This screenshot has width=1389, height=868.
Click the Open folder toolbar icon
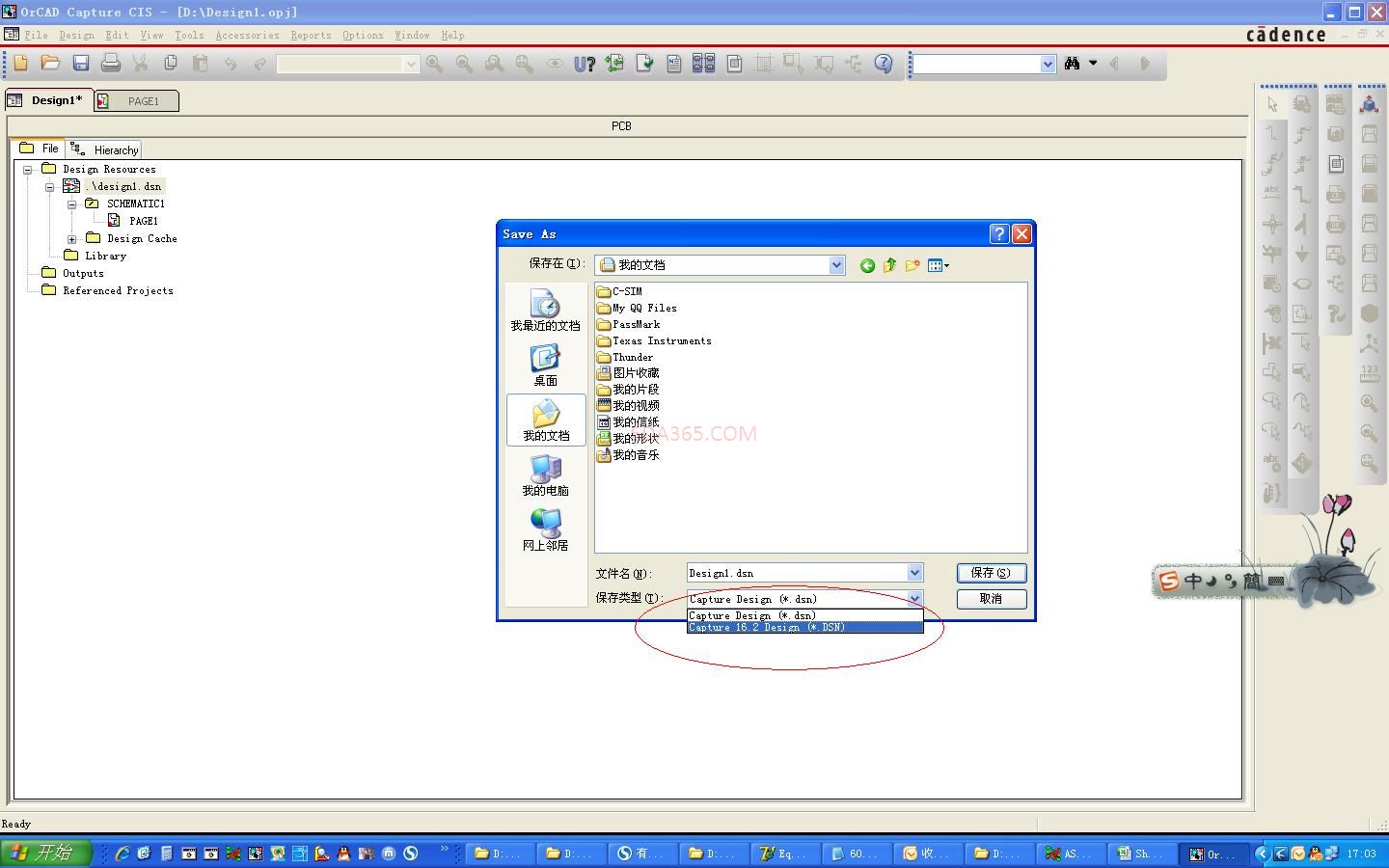click(x=50, y=64)
